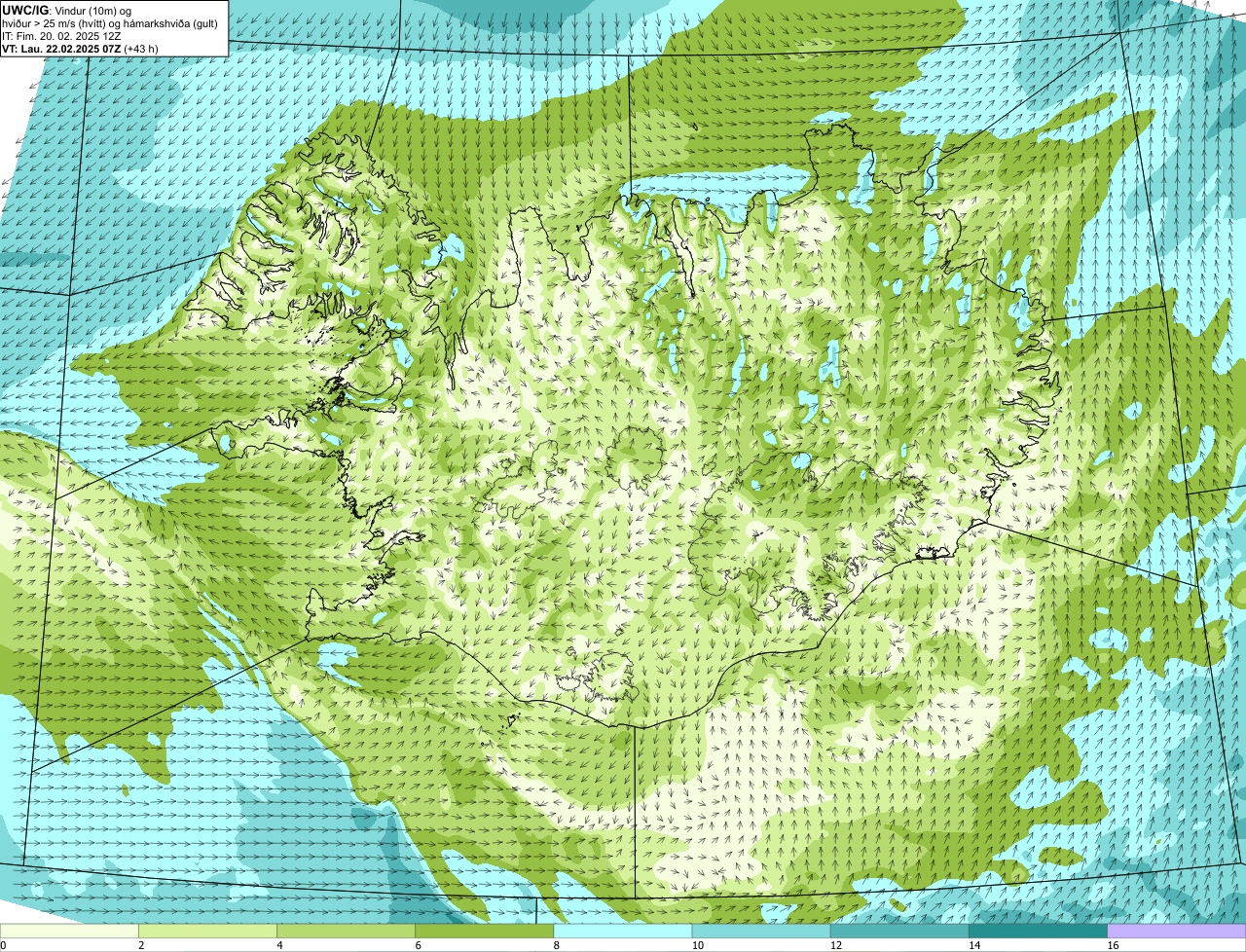
Task: Click the legend value '14'
Action: pyautogui.click(x=974, y=945)
